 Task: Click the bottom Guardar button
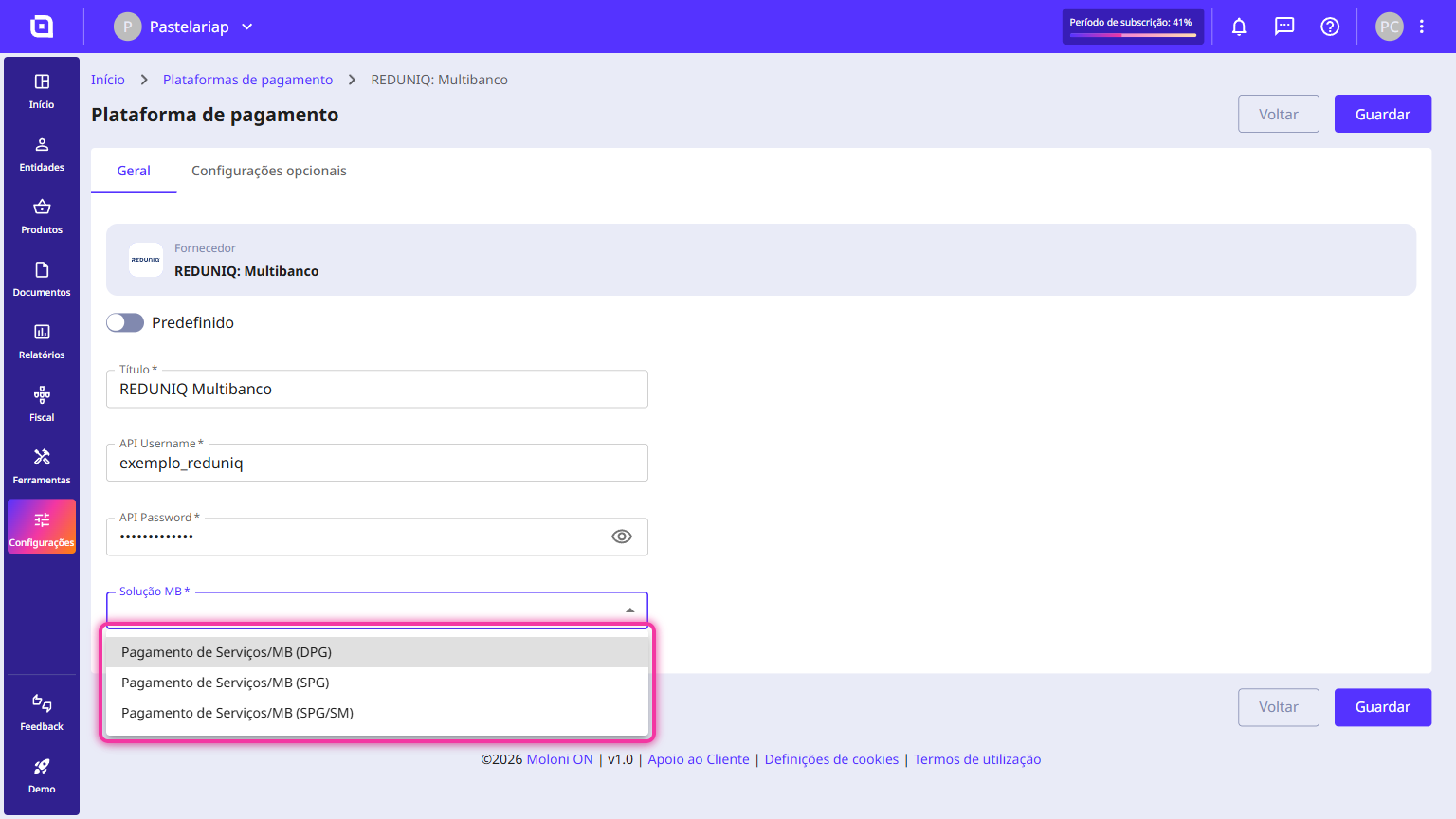pos(1383,707)
